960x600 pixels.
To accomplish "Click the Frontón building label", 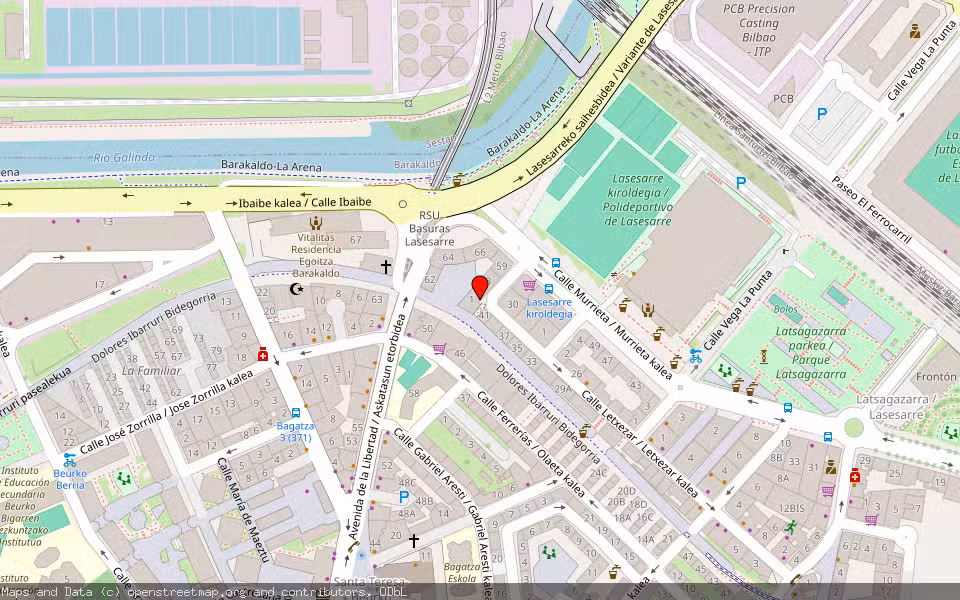I will click(936, 377).
